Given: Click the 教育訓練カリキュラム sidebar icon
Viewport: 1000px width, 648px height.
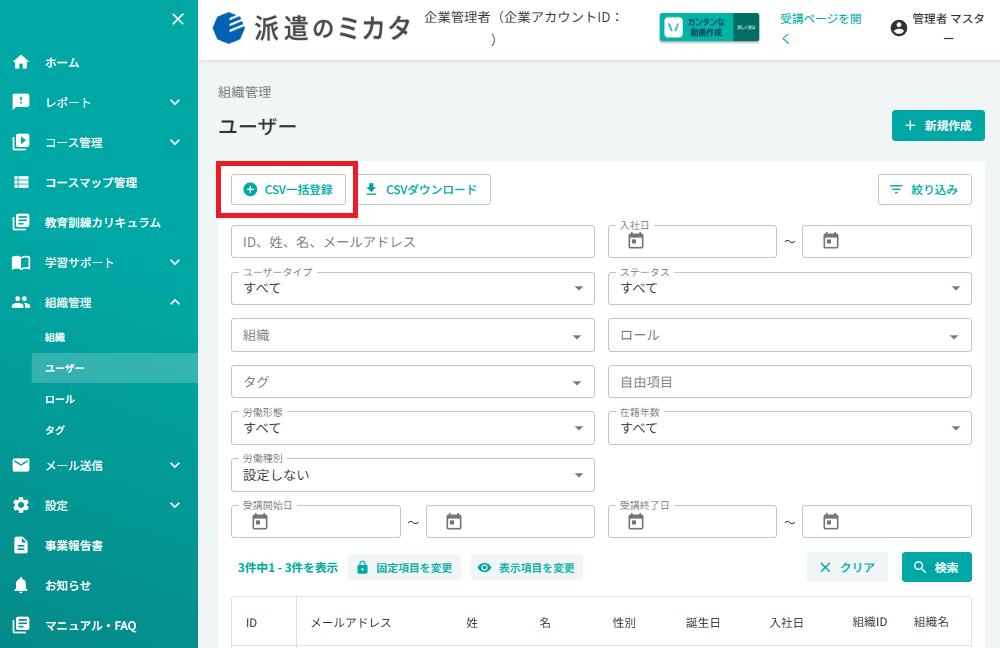Looking at the screenshot, I should pyautogui.click(x=21, y=222).
